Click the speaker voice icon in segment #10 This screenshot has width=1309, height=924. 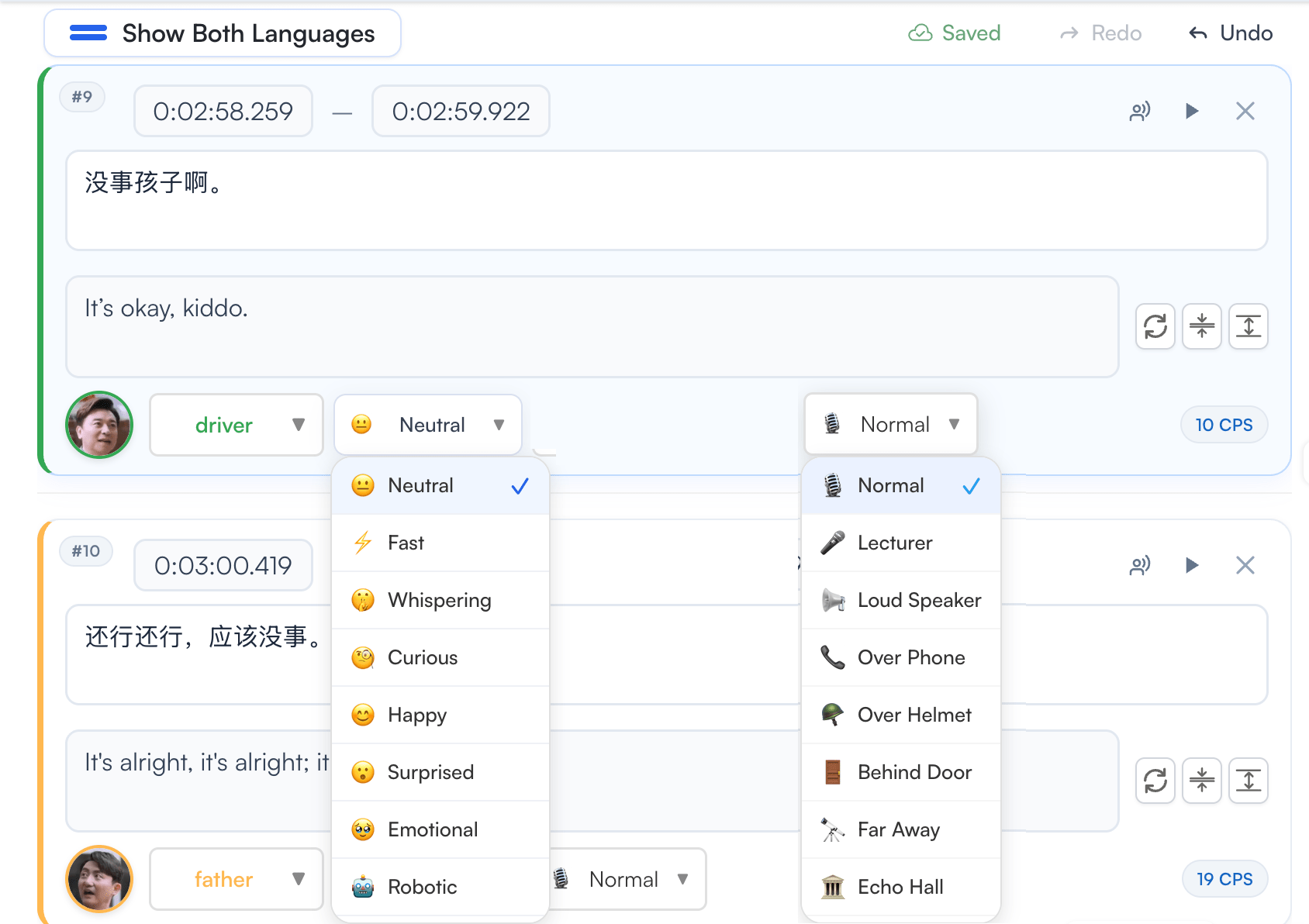[1140, 565]
